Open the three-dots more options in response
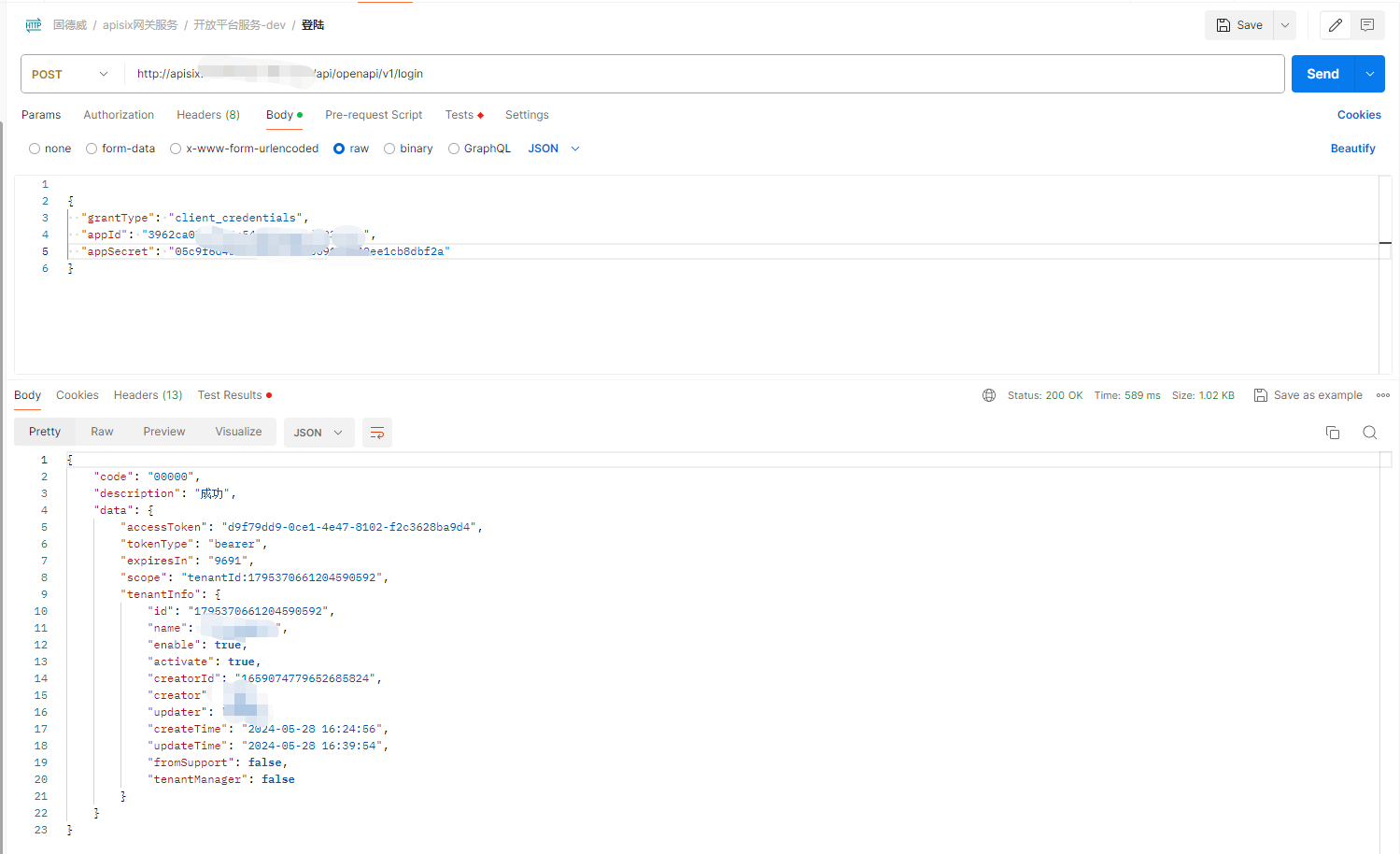The height and width of the screenshot is (854, 1400). coord(1383,395)
